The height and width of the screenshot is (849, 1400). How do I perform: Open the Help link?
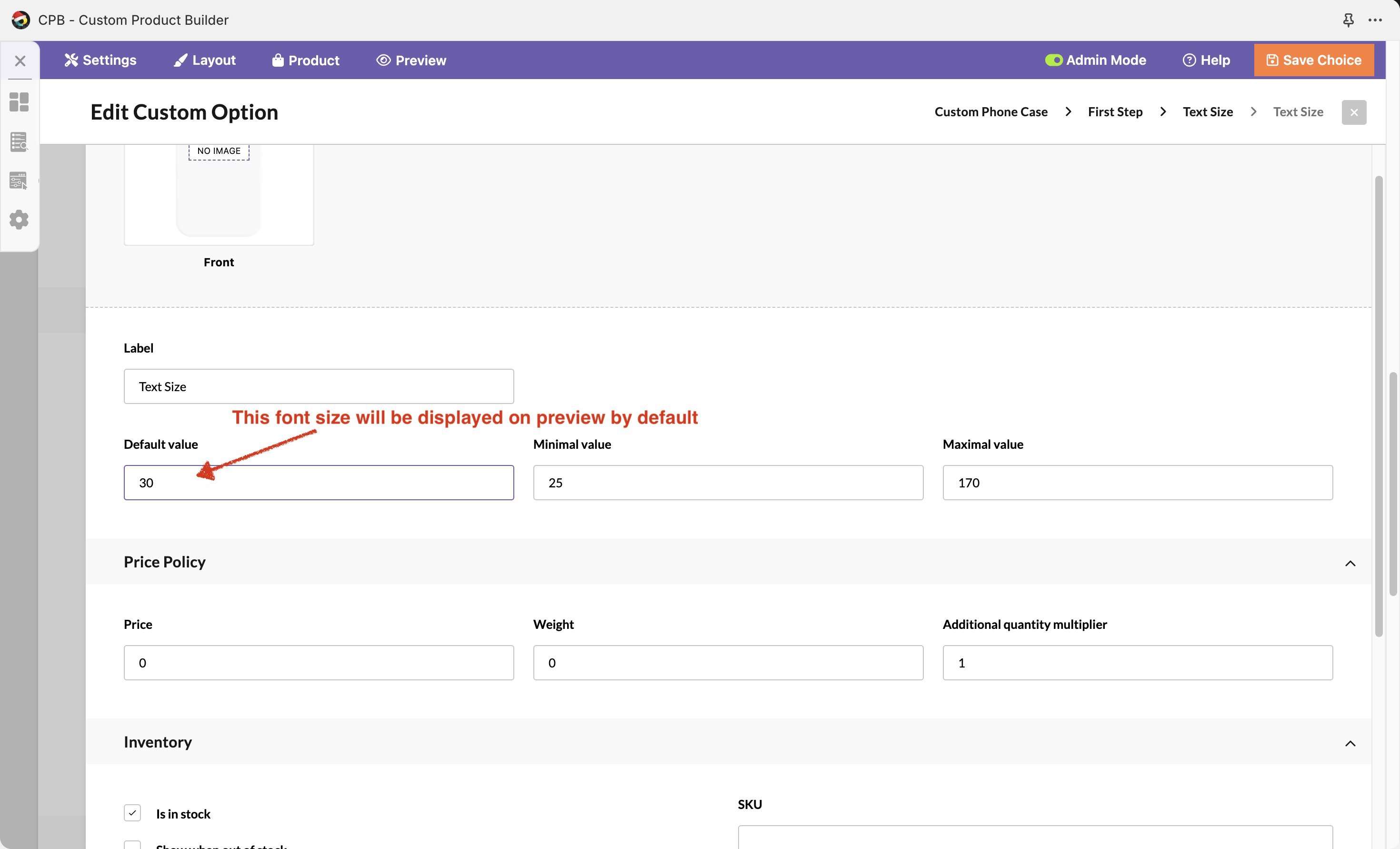1206,61
